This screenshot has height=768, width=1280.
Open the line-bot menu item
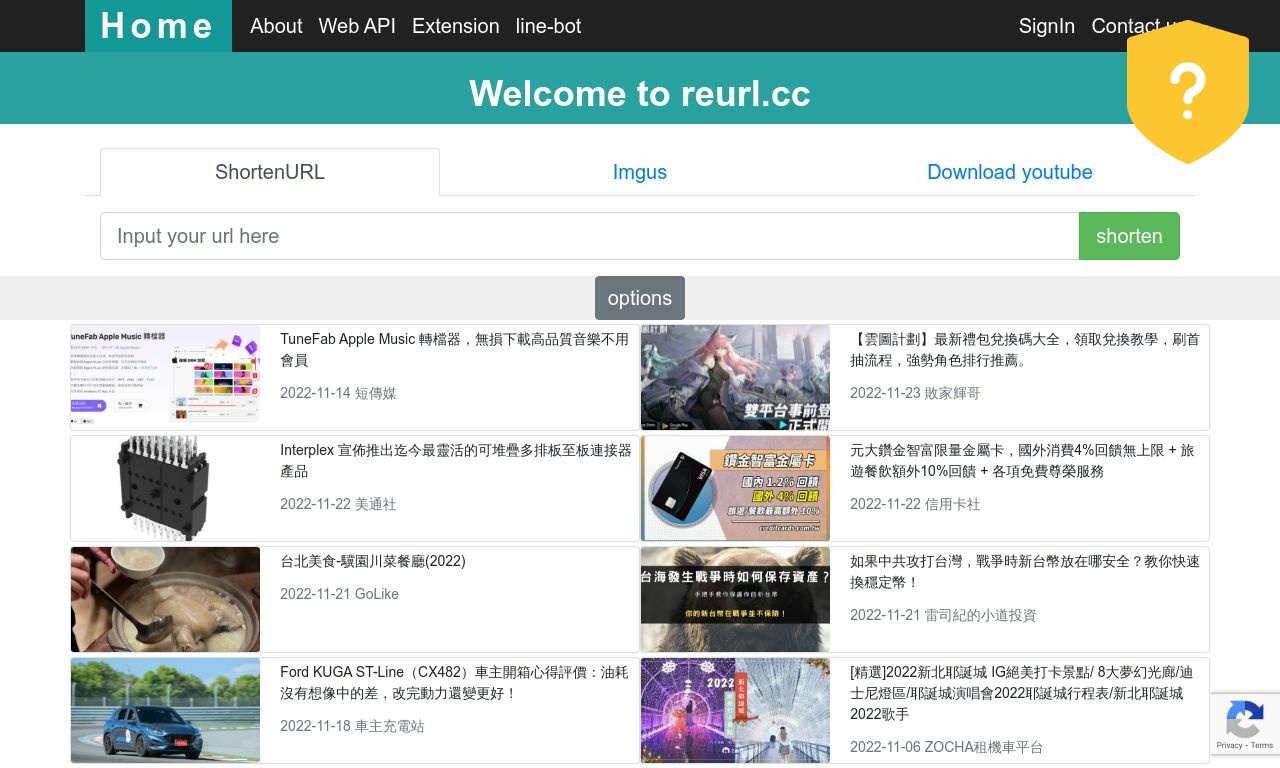click(548, 26)
